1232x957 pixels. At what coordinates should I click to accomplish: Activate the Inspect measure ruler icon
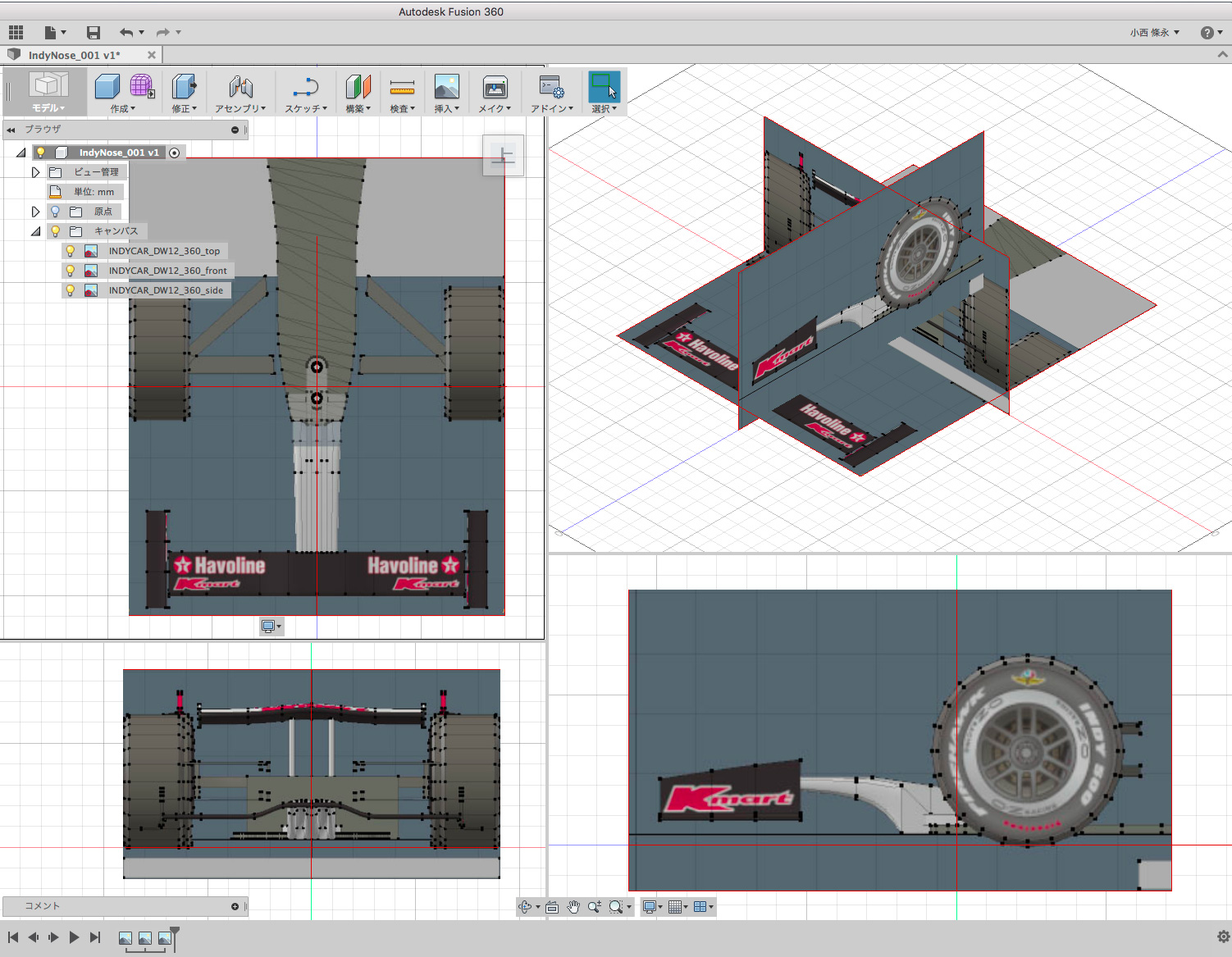point(402,86)
